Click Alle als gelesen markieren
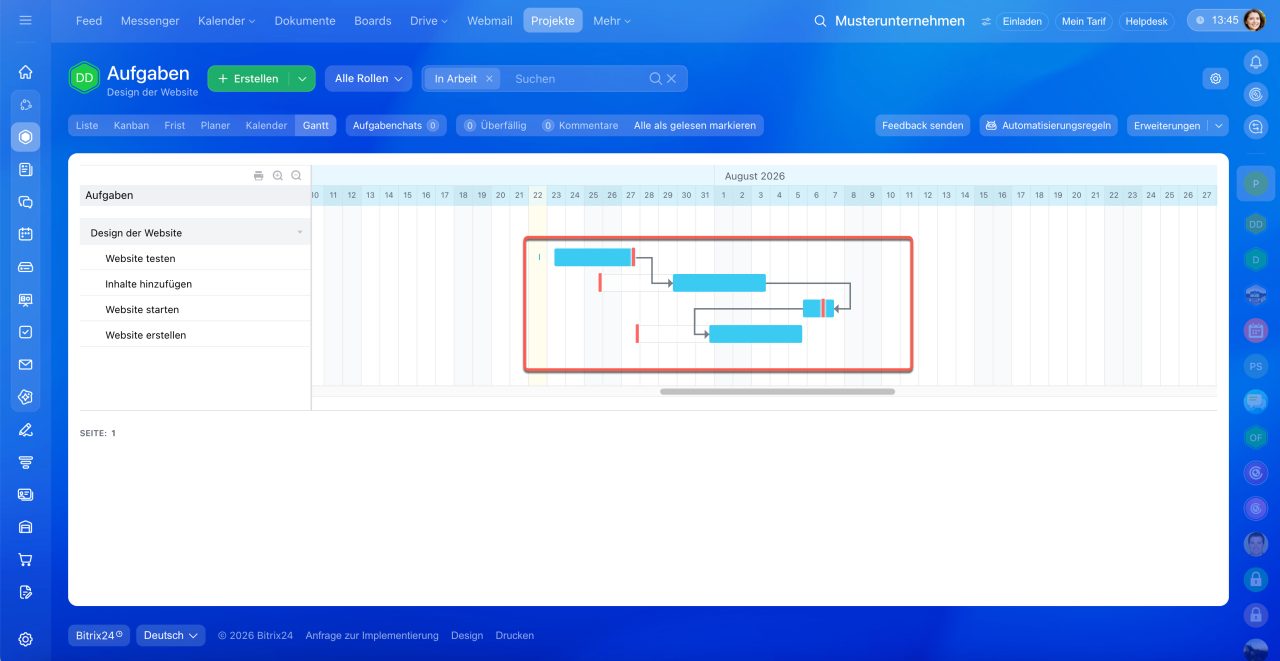 695,125
